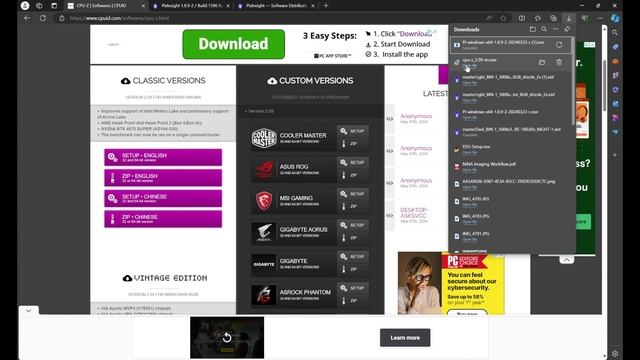Add app to Edge sidebar with plus

coord(615,155)
